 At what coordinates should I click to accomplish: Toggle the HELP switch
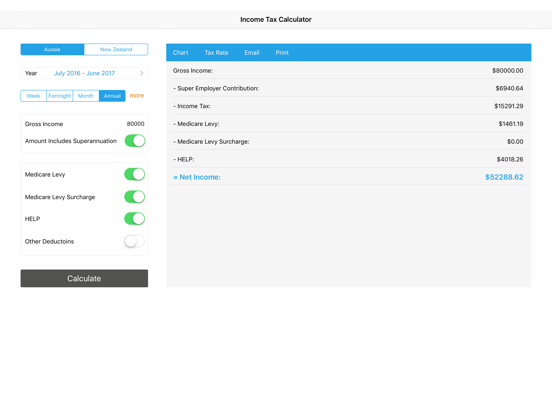(x=135, y=219)
